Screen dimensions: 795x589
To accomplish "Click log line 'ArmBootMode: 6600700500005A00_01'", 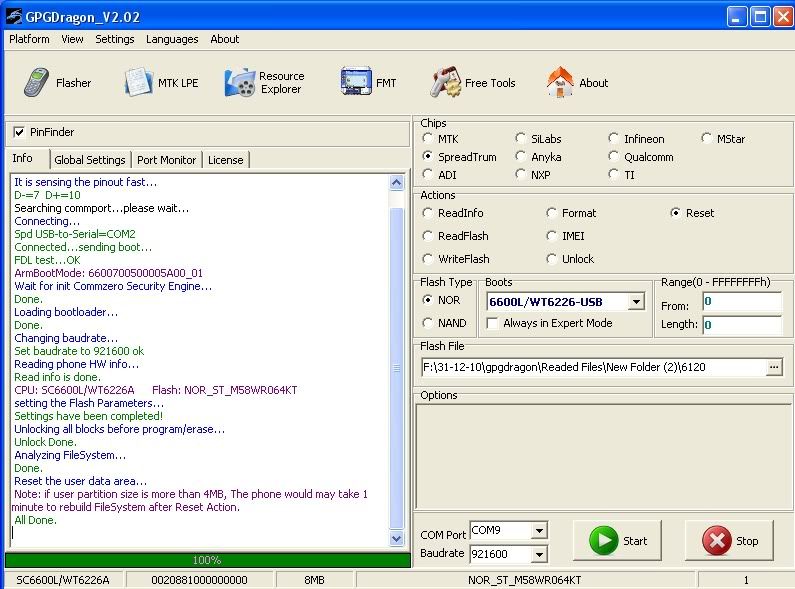I will pyautogui.click(x=109, y=273).
